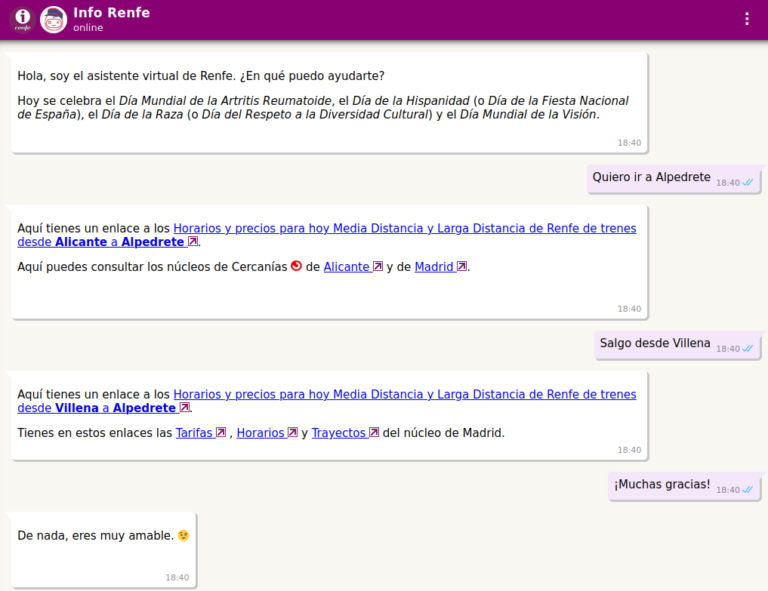Viewport: 768px width, 591px height.
Task: Click the Renfe info logo in header
Action: click(22, 19)
